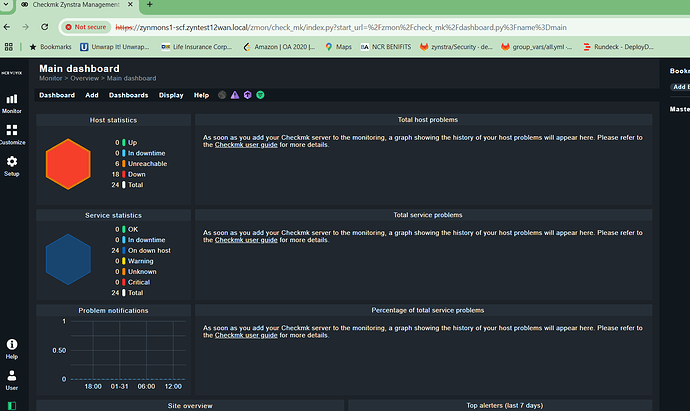Open the User menu in sidebar
690x411 pixels.
(x=12, y=380)
